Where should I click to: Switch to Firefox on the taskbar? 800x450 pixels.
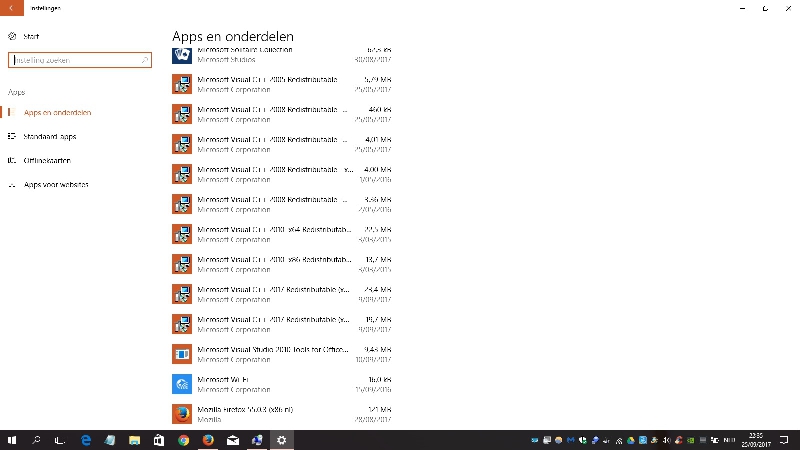point(208,440)
